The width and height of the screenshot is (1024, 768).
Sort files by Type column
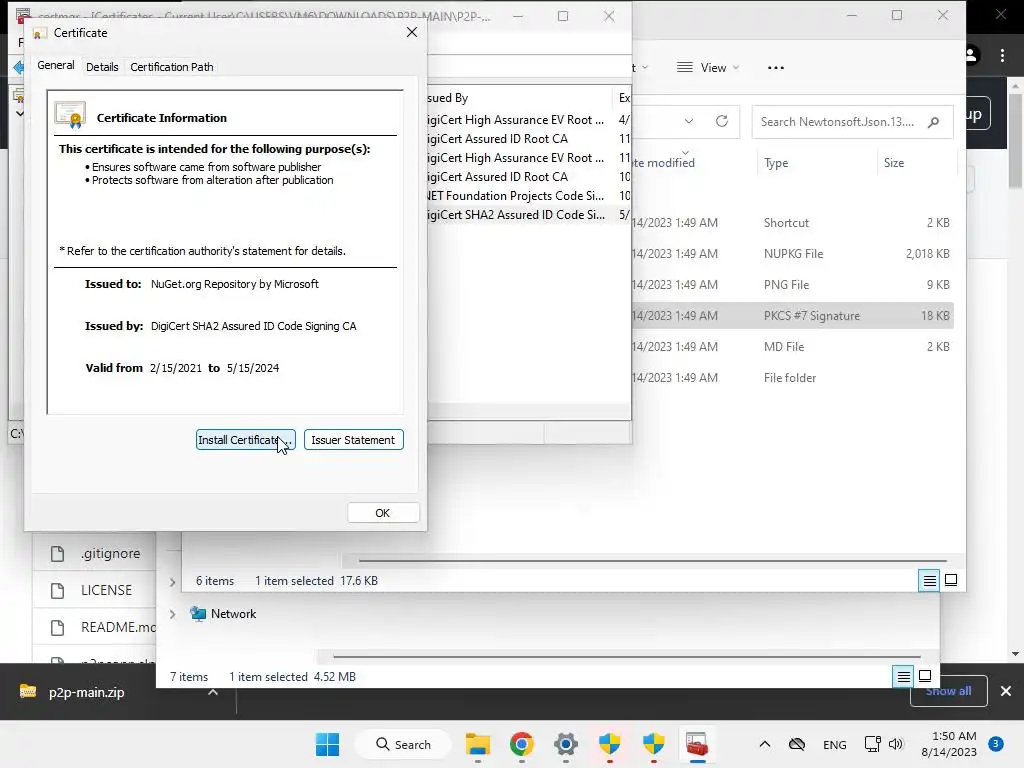(776, 163)
